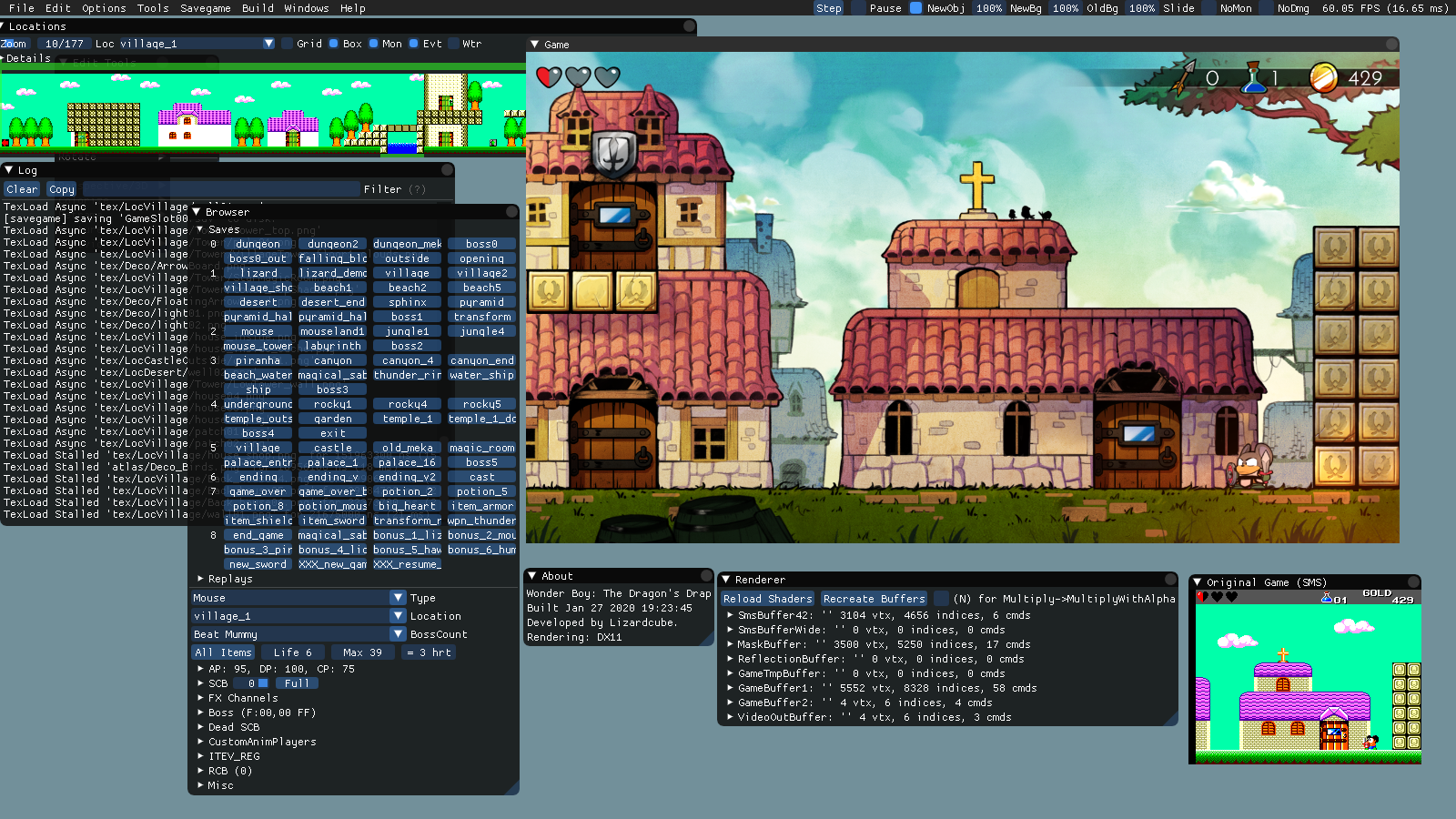Open the Edit menu
Viewport: 1456px width, 819px height.
[x=57, y=8]
